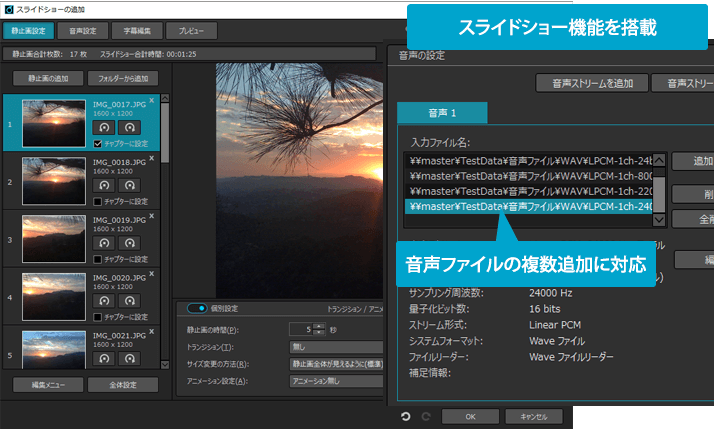The width and height of the screenshot is (714, 429).
Task: Rotate IMG_0018.JPG counterclockwise
Action: click(x=104, y=185)
